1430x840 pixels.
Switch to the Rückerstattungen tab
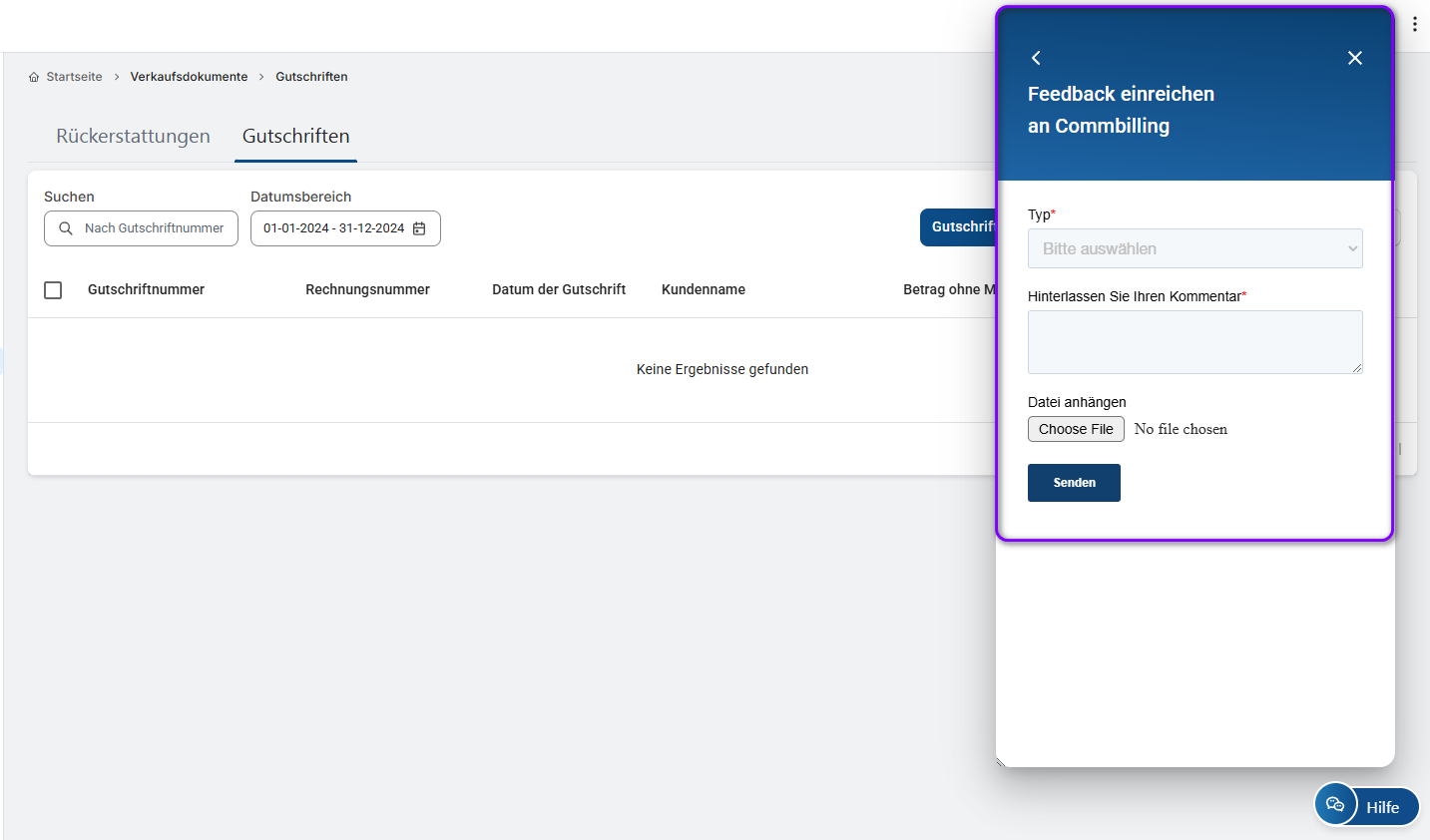point(133,137)
